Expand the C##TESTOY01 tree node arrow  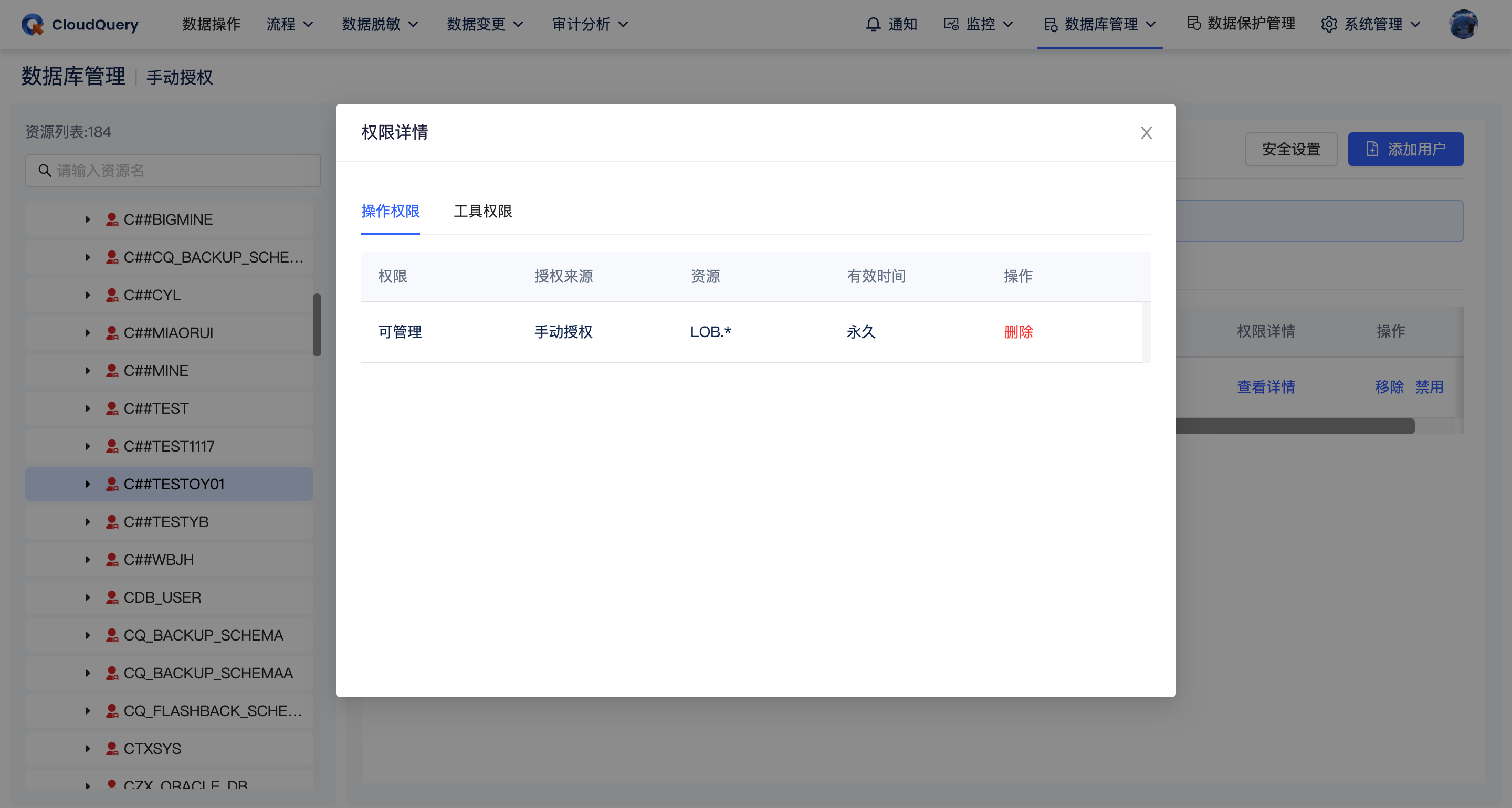click(x=88, y=484)
